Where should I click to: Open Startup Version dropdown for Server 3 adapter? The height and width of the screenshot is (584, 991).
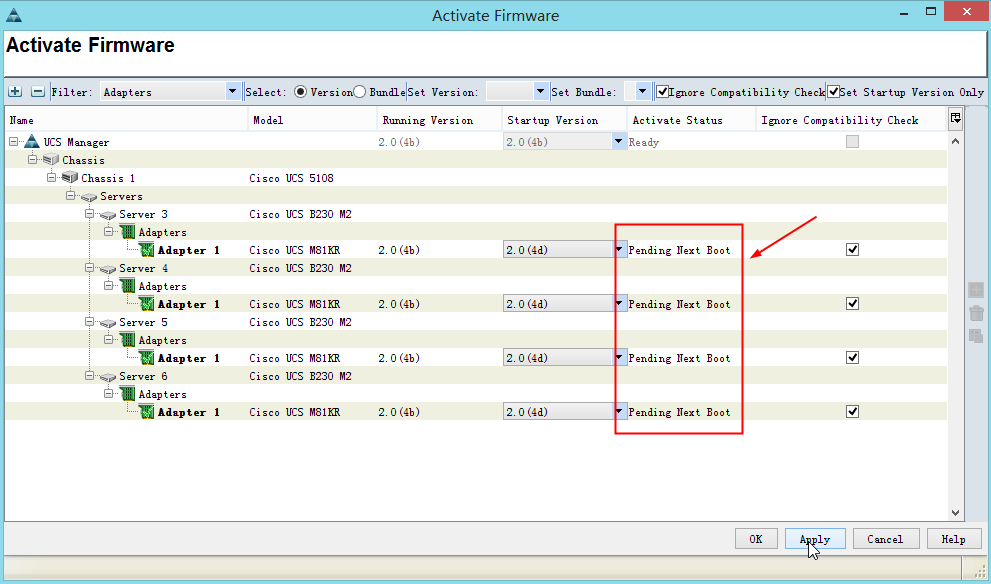point(619,250)
